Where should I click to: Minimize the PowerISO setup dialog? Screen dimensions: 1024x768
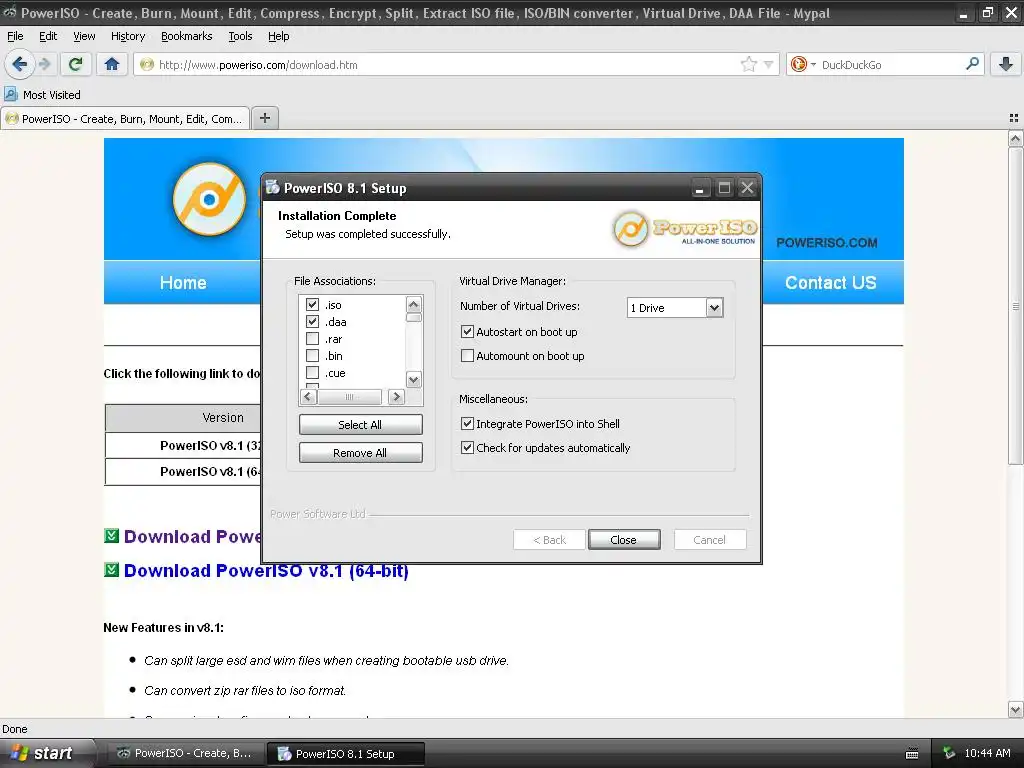[699, 188]
